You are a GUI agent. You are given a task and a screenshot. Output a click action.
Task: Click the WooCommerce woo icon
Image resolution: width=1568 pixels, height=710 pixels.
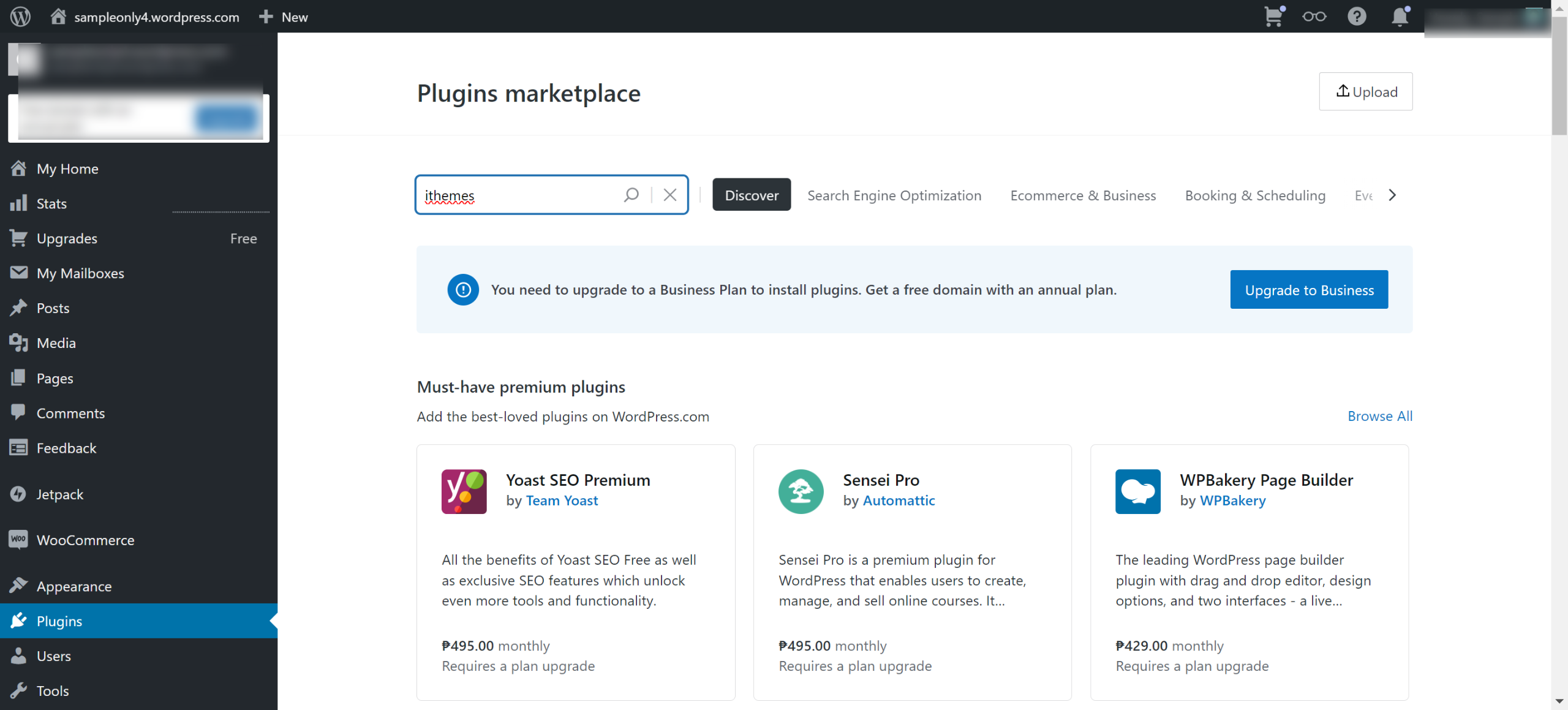18,540
